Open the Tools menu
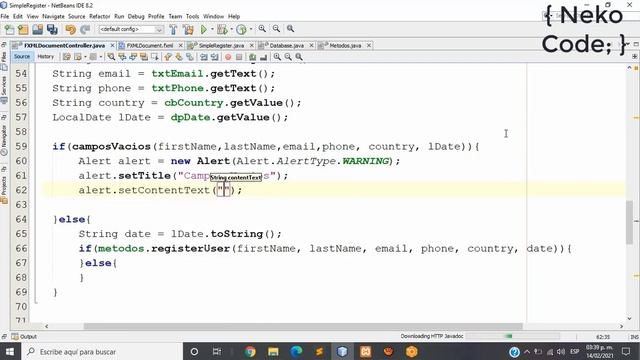 click(192, 16)
